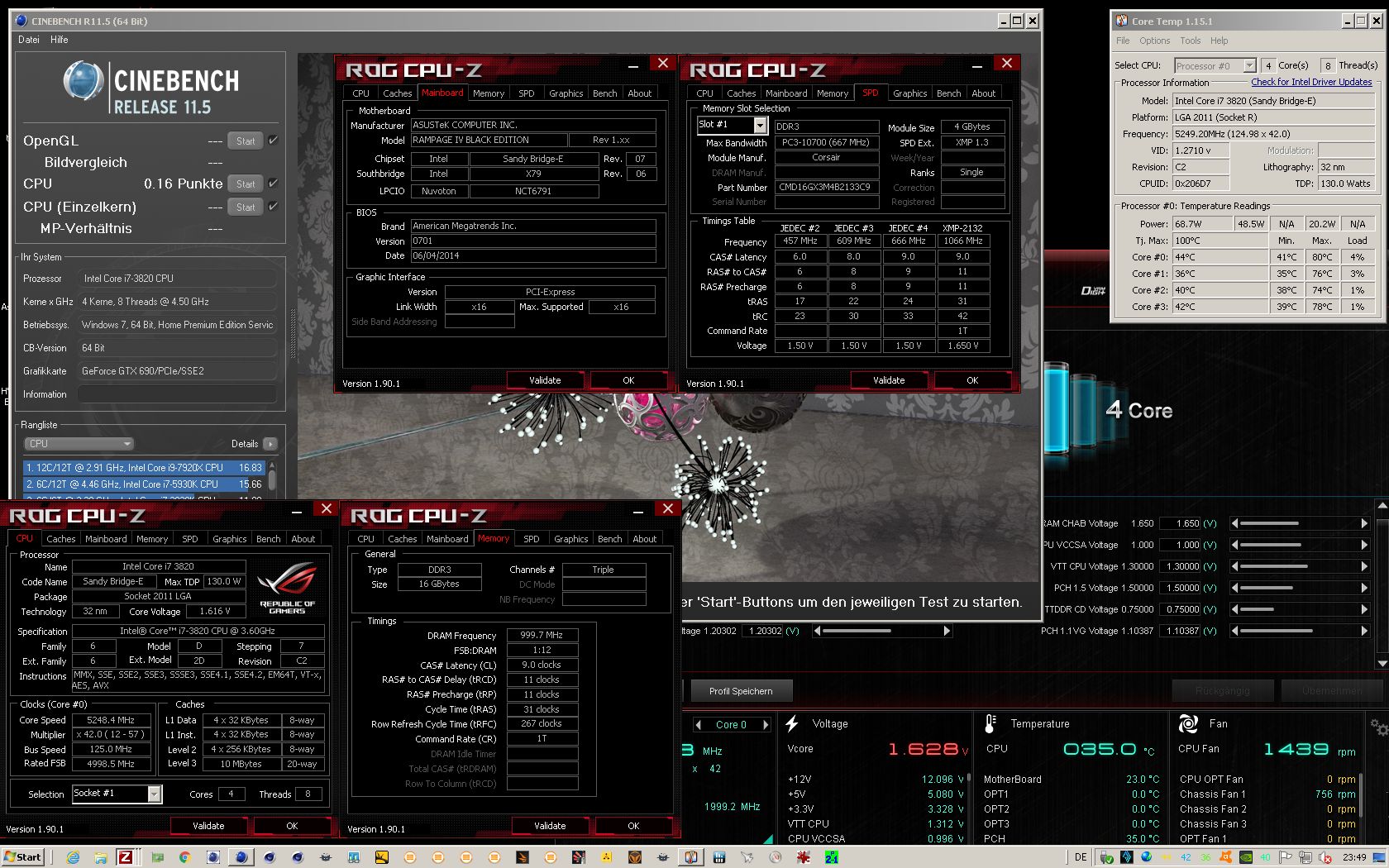
Task: Click OK in CPU-Z SPD window
Action: click(x=973, y=380)
